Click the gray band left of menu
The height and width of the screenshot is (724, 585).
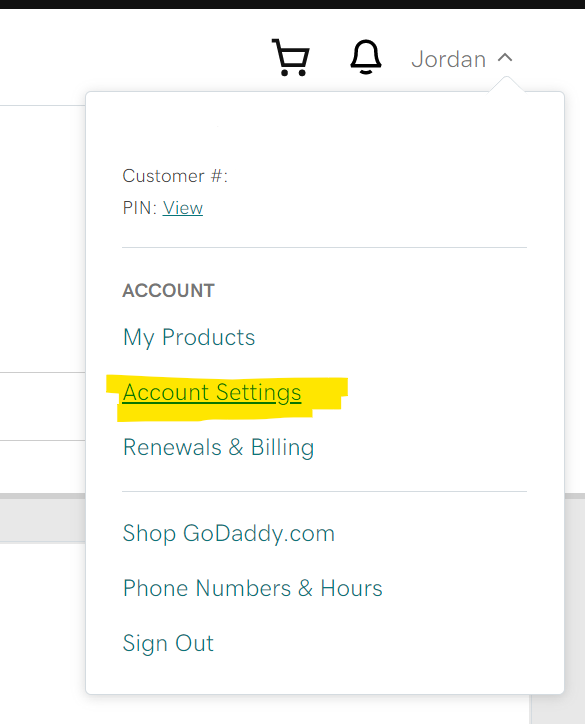(x=42, y=517)
